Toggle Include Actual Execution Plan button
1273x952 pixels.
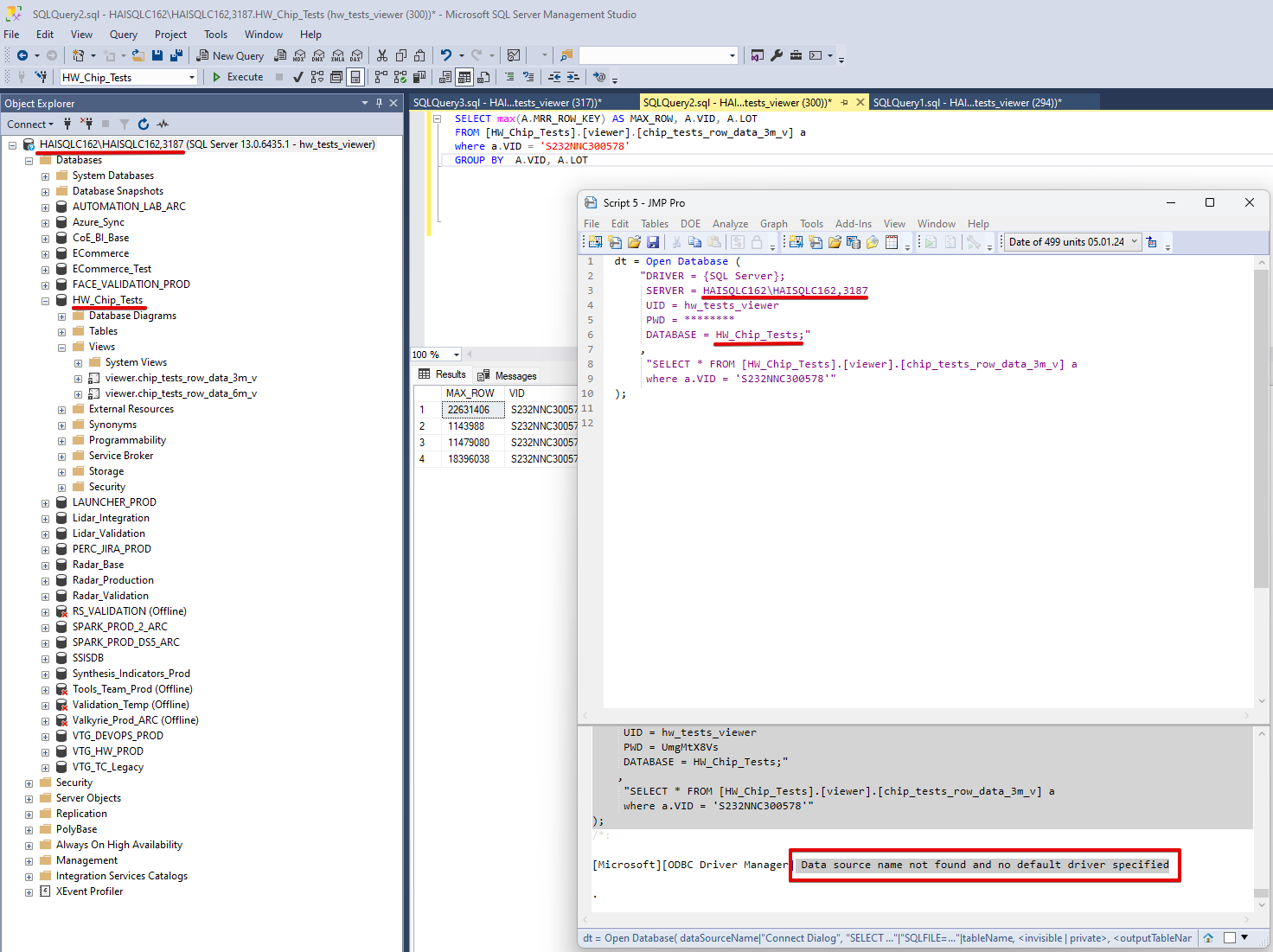click(x=381, y=77)
